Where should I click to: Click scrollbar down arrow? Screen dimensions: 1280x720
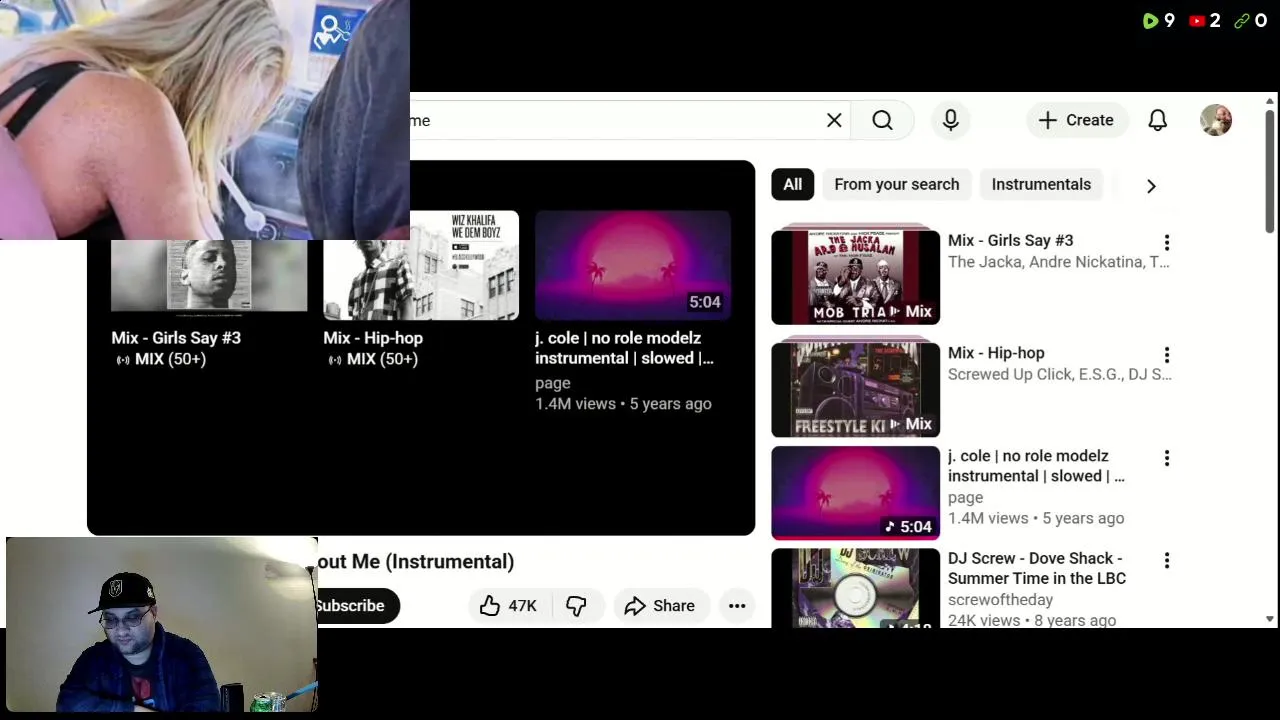(x=1270, y=620)
